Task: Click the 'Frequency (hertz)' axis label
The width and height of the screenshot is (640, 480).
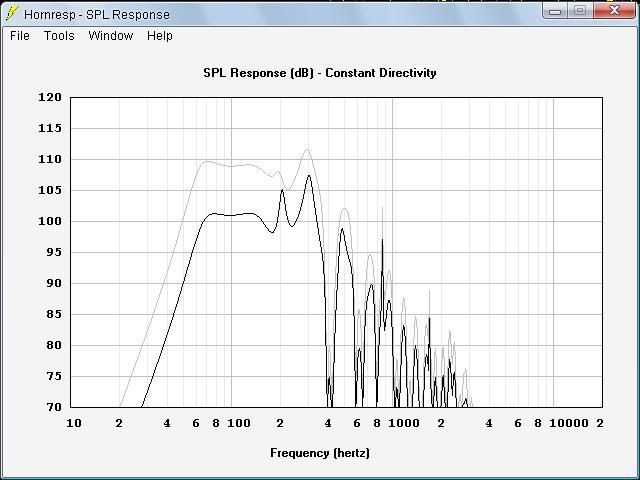Action: [x=319, y=453]
